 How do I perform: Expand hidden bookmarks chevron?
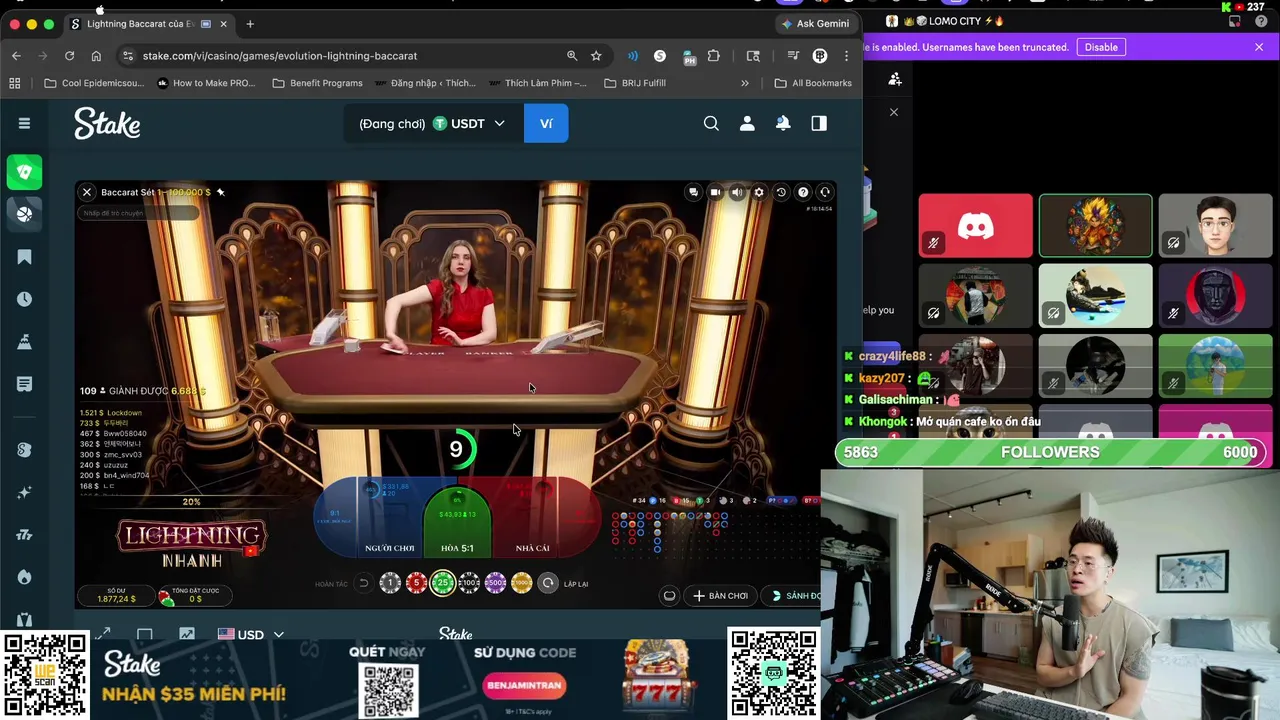pyautogui.click(x=745, y=83)
